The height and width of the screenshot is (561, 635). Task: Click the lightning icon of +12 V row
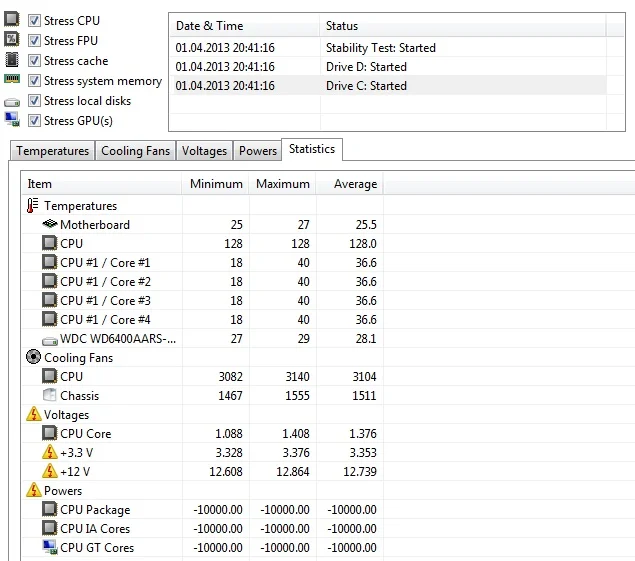50,471
